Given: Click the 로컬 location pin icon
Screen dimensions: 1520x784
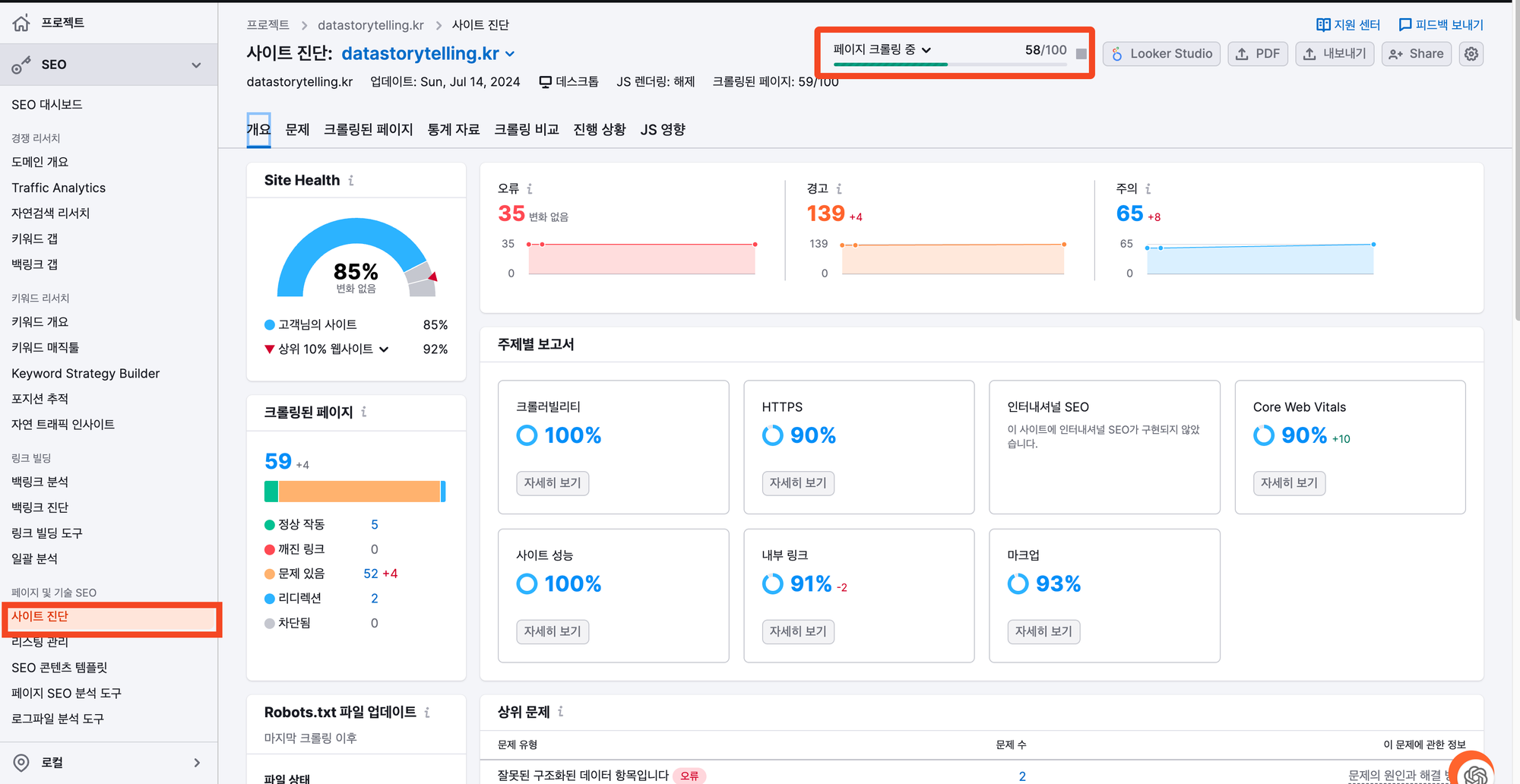Looking at the screenshot, I should [x=21, y=762].
